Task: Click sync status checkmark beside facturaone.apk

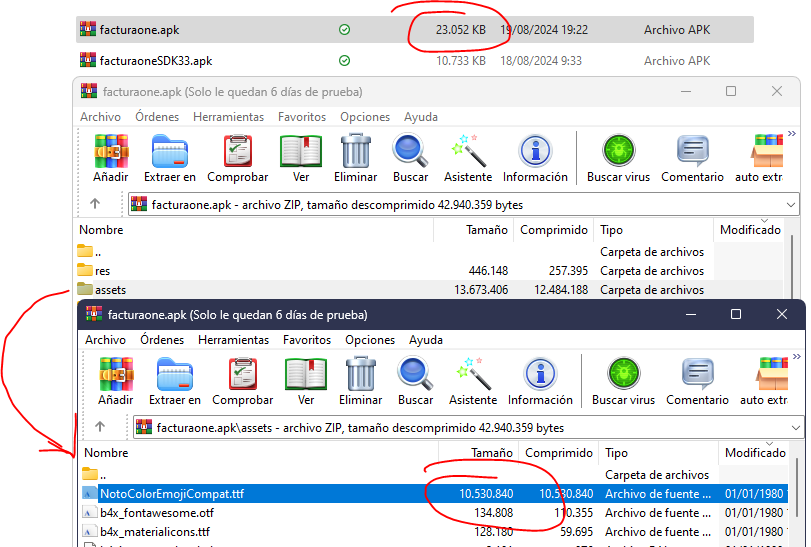Action: (344, 30)
